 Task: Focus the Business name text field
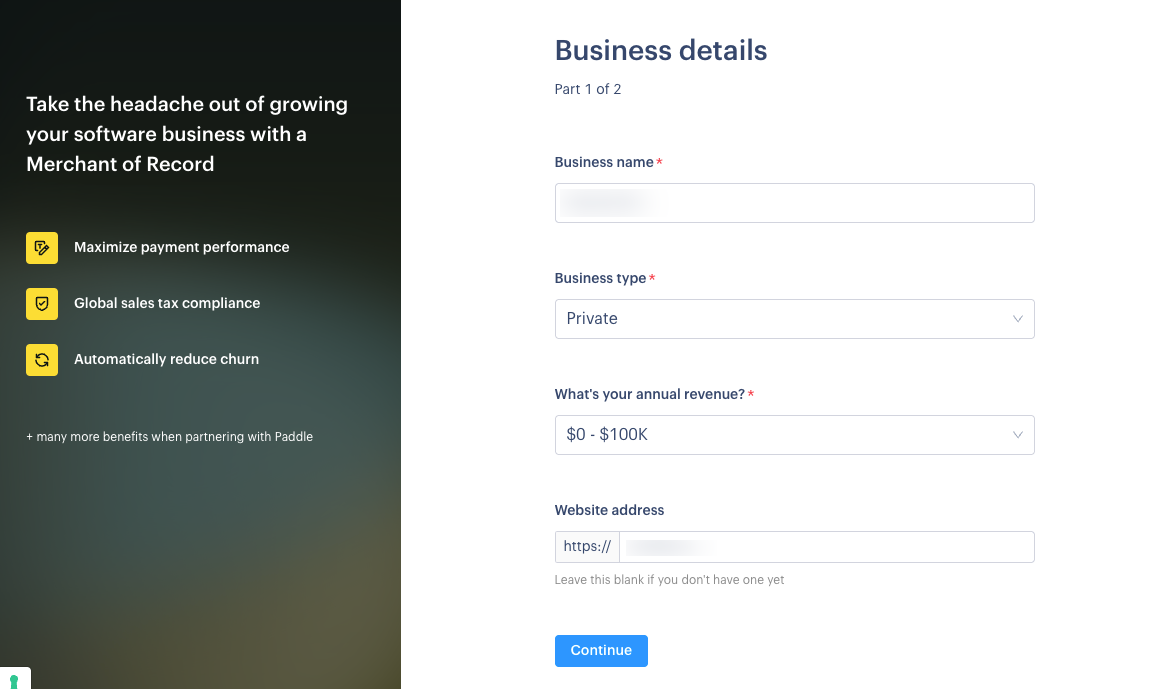(794, 203)
